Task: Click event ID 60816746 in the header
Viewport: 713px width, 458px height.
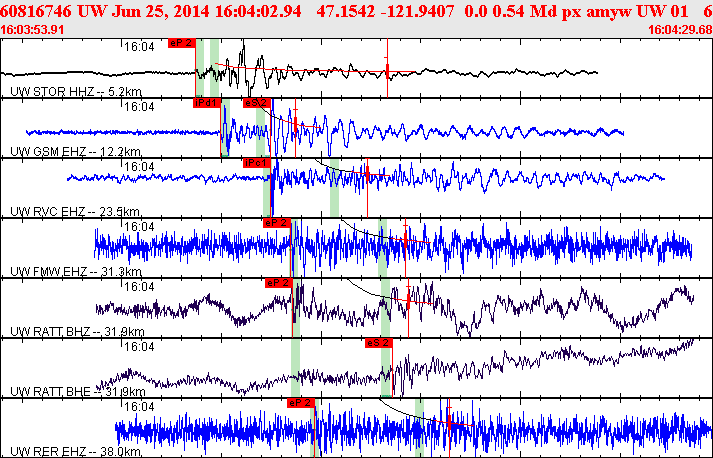Action: click(x=36, y=11)
